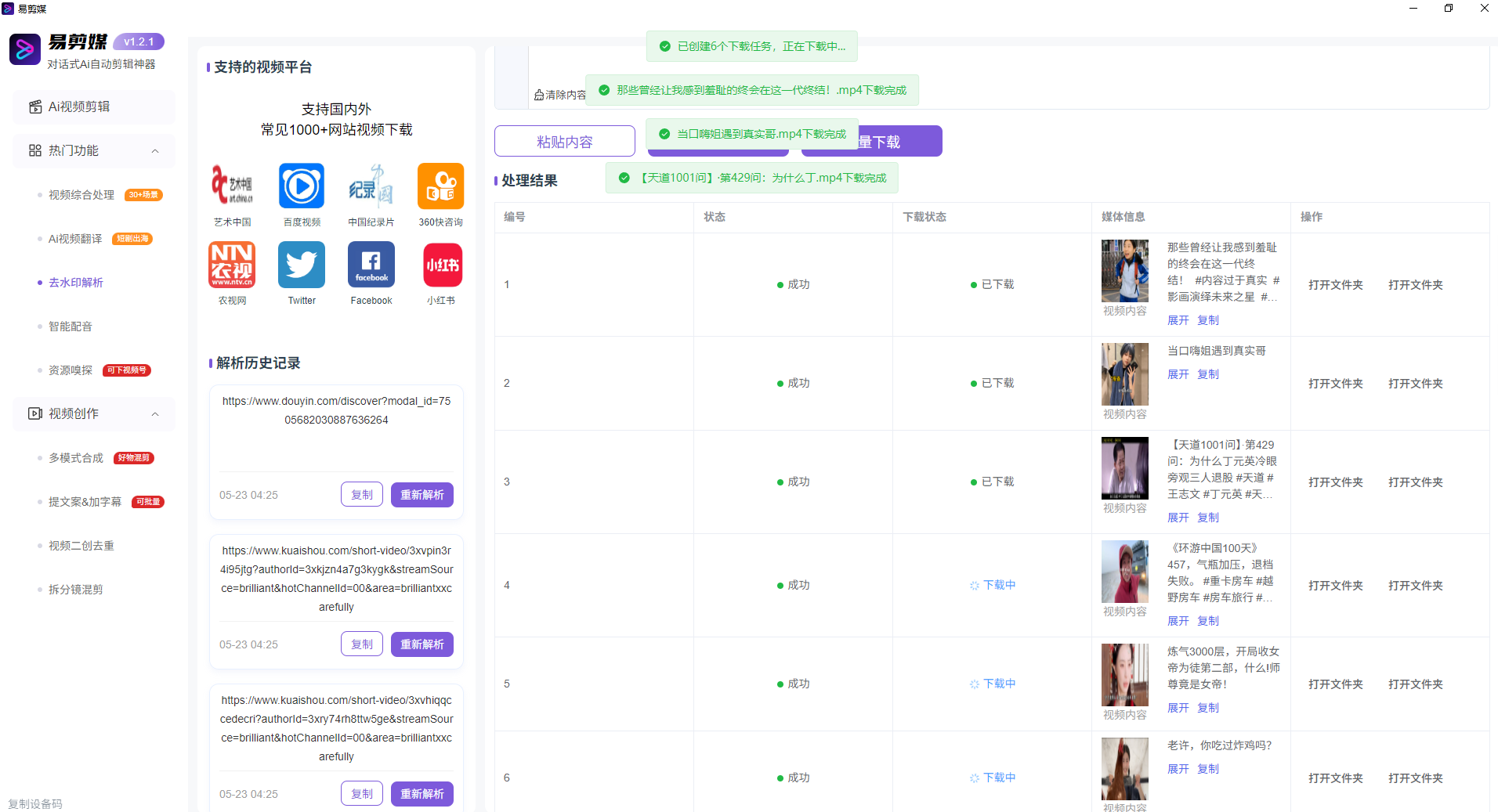Open row 3 video thumbnail
Viewport: 1498px width, 812px height.
[x=1125, y=468]
